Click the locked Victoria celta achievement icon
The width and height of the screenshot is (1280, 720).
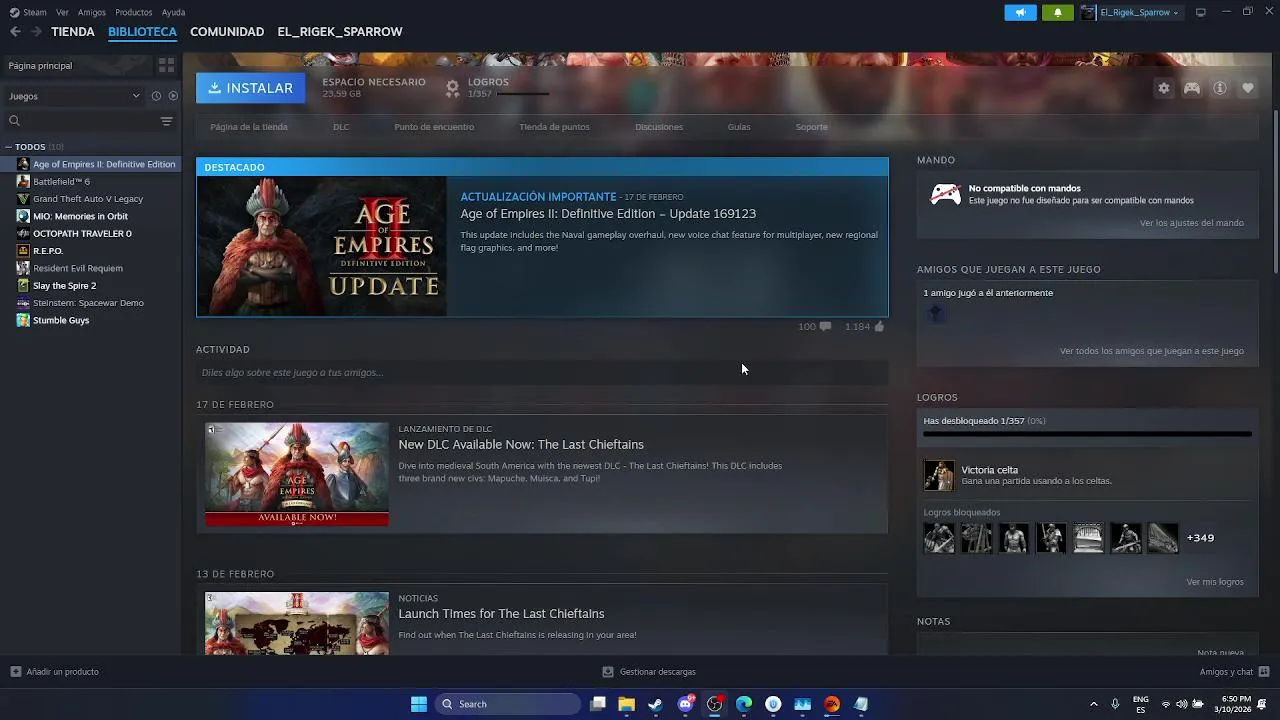[939, 475]
